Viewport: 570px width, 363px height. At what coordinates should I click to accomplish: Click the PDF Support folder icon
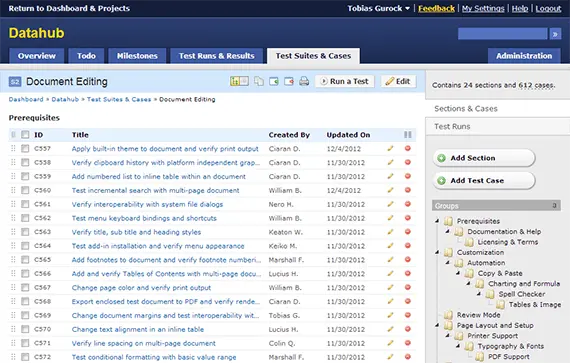pyautogui.click(x=479, y=356)
